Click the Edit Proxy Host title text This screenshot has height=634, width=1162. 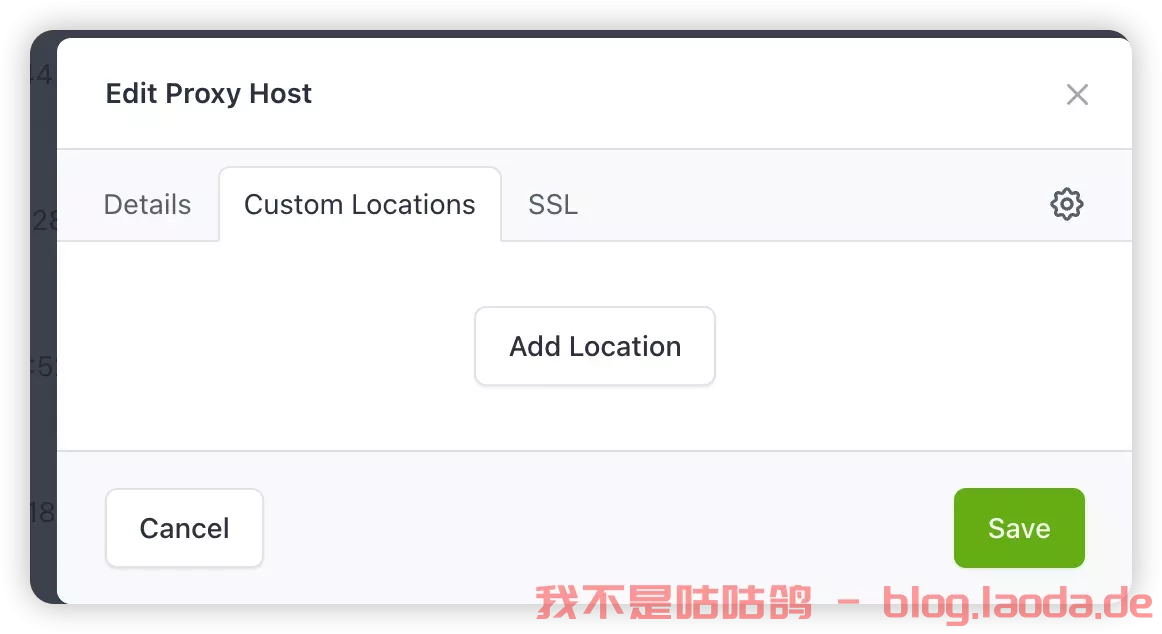coord(208,94)
